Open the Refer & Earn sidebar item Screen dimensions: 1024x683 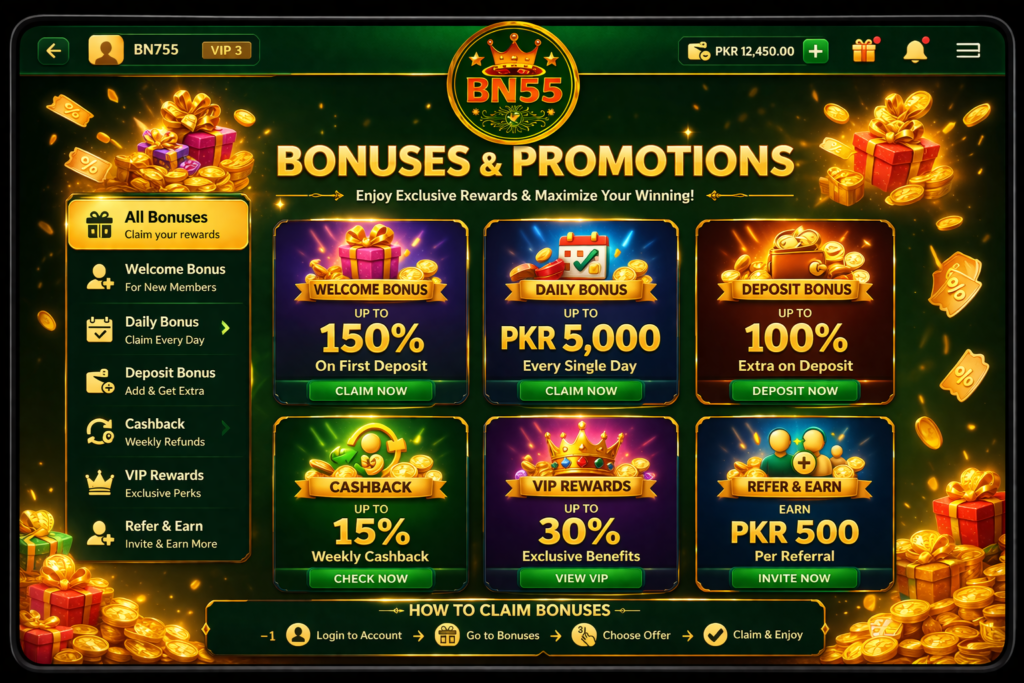158,534
